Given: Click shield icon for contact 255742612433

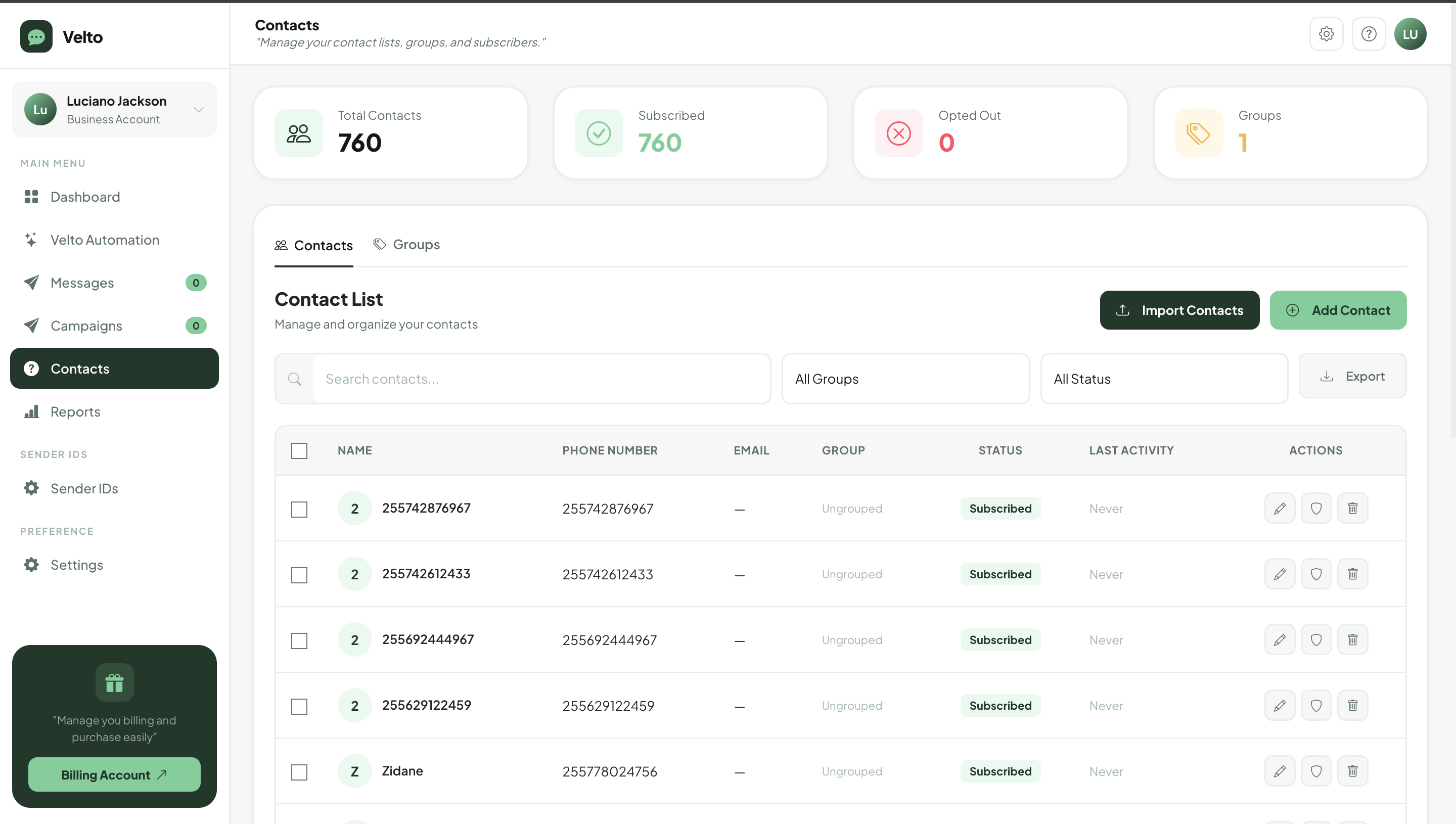Looking at the screenshot, I should point(1315,574).
